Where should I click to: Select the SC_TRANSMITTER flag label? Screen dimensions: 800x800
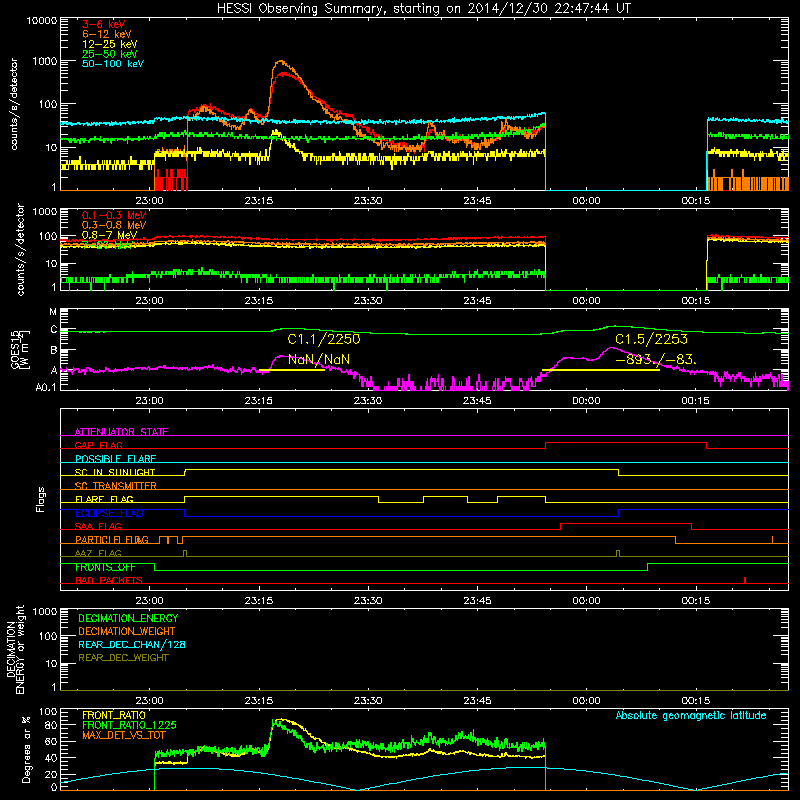click(x=115, y=486)
